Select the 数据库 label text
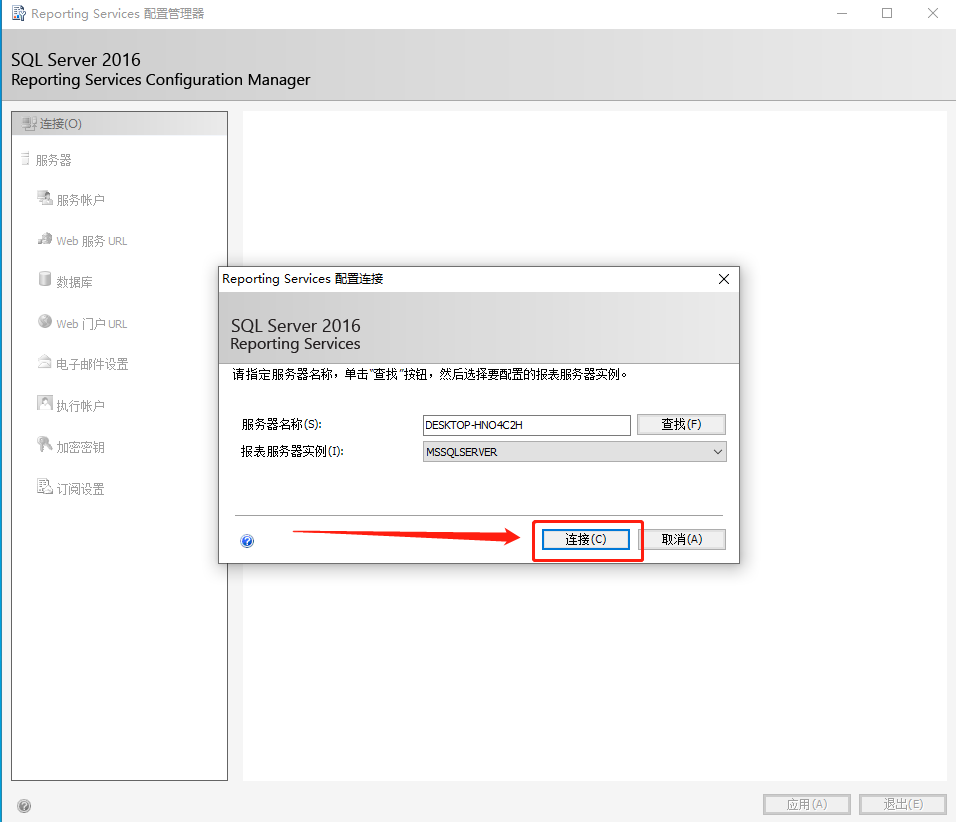Viewport: 956px width, 822px height. (74, 282)
